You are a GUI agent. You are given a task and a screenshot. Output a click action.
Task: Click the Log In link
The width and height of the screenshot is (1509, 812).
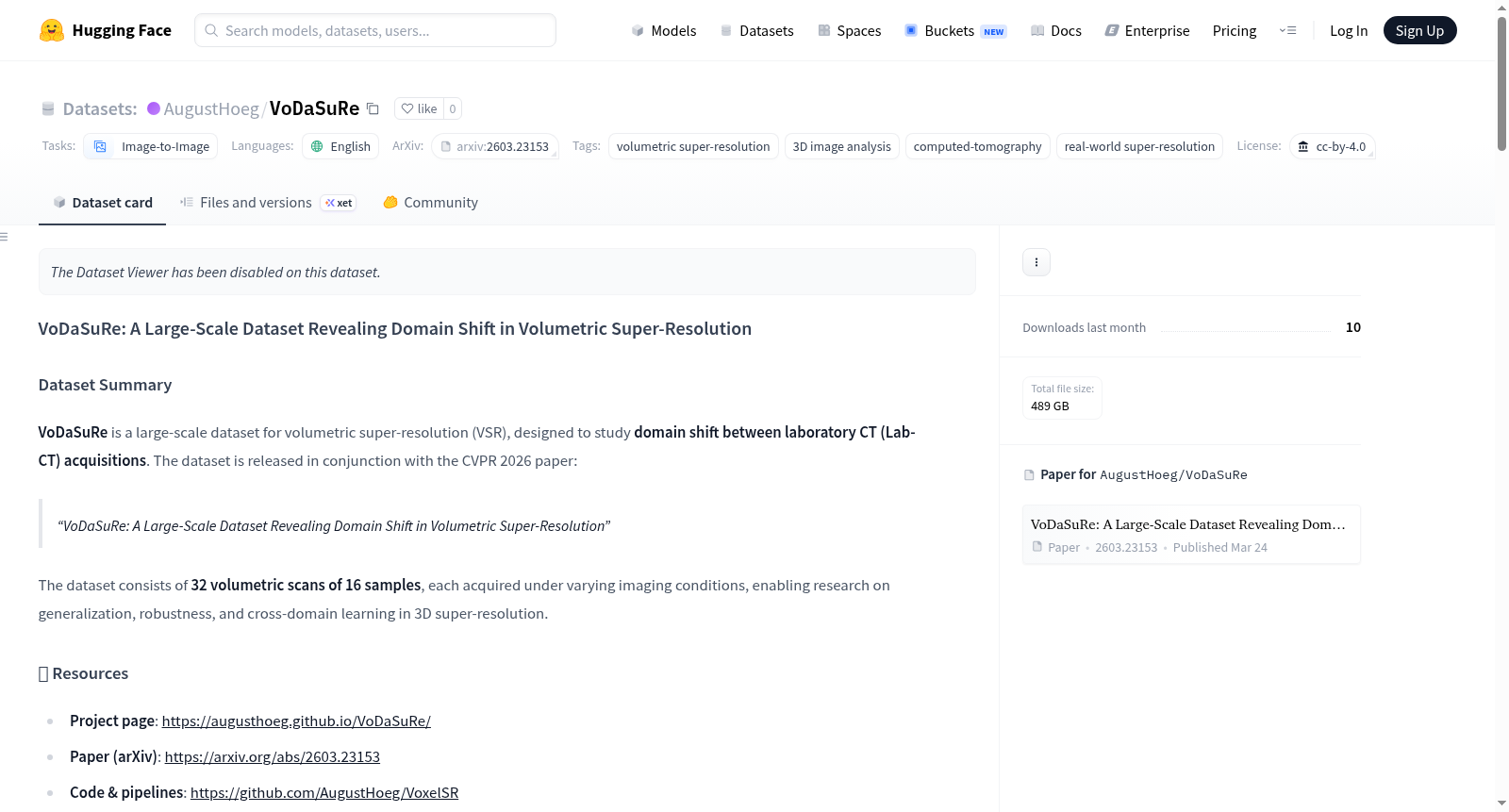[1349, 30]
